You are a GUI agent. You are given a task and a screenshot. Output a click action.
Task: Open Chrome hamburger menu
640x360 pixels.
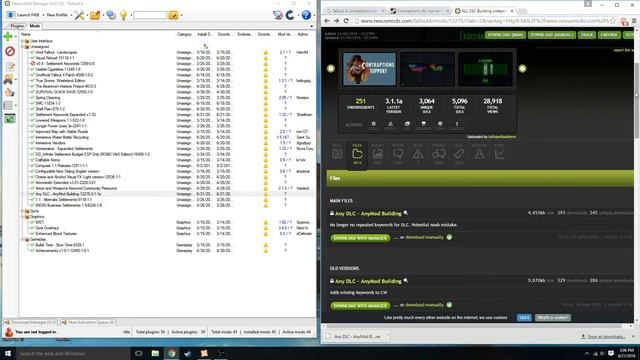(634, 21)
